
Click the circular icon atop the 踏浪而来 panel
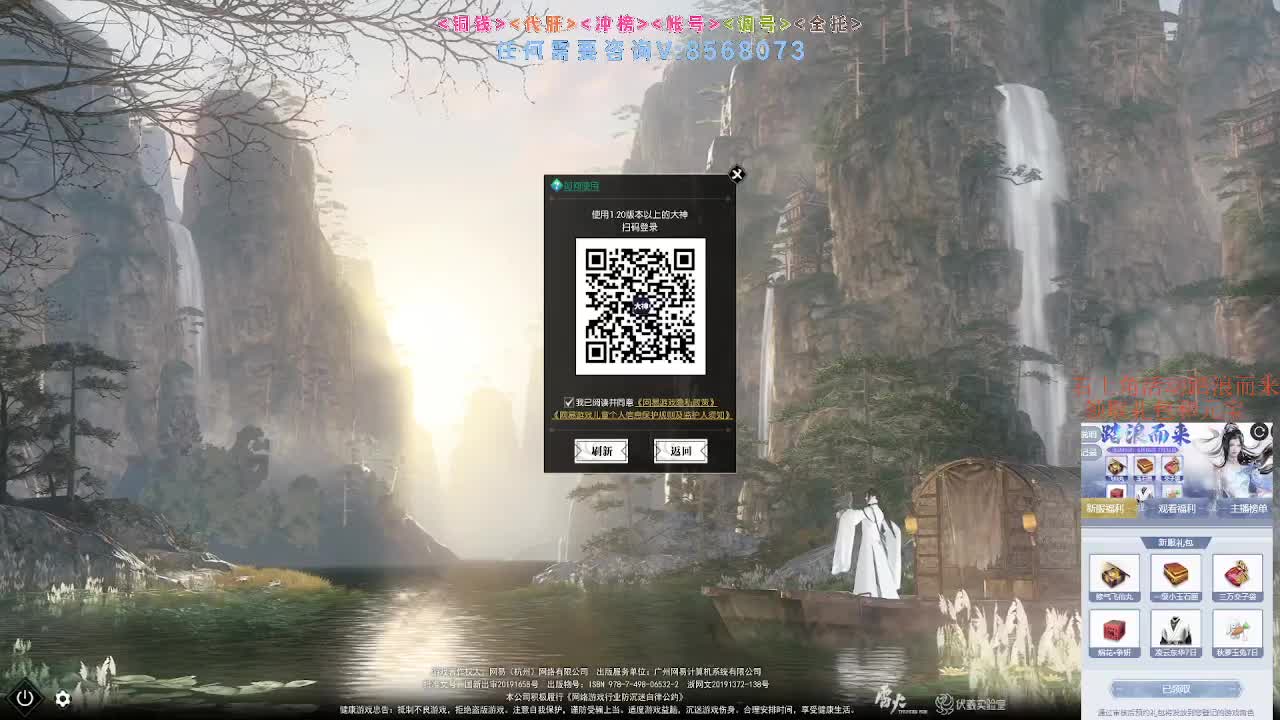coord(1259,430)
